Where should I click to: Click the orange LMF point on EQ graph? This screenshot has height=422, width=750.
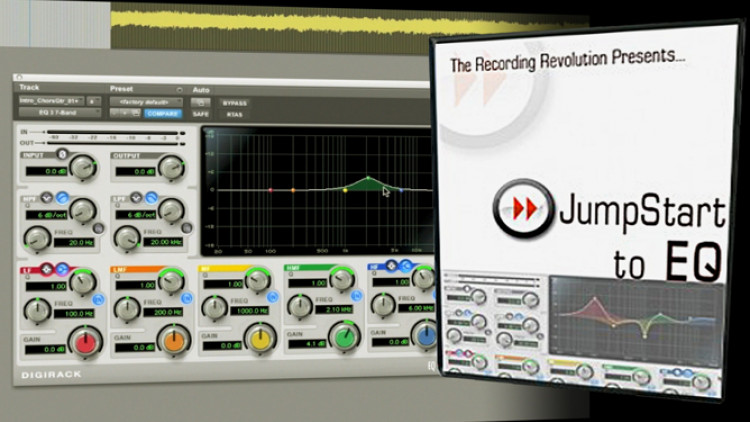[x=293, y=190]
